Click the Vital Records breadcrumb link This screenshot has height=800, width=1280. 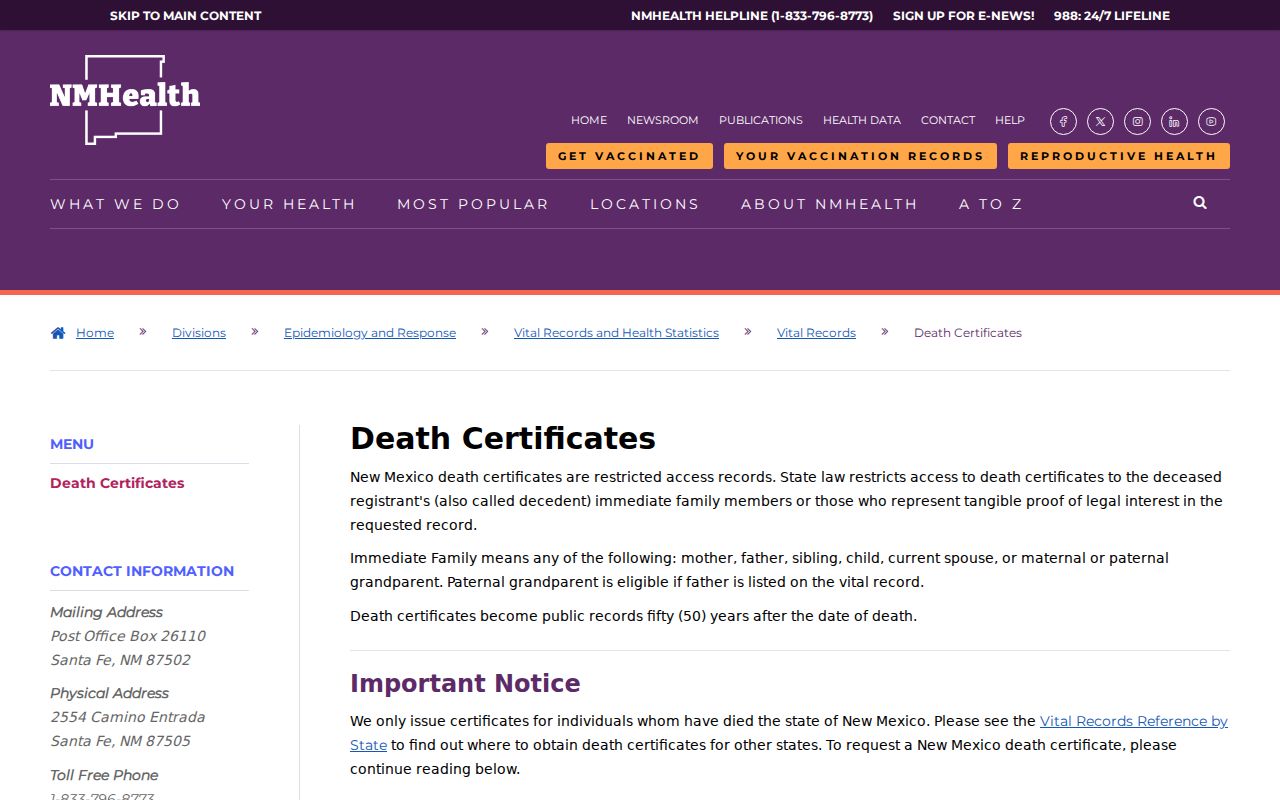[x=816, y=333]
